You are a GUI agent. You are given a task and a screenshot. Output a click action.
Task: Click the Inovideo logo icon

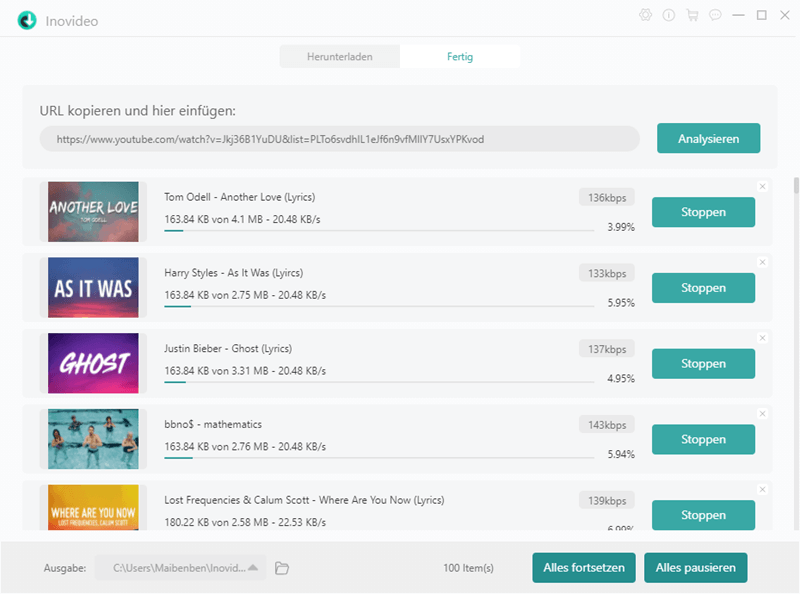coord(27,20)
